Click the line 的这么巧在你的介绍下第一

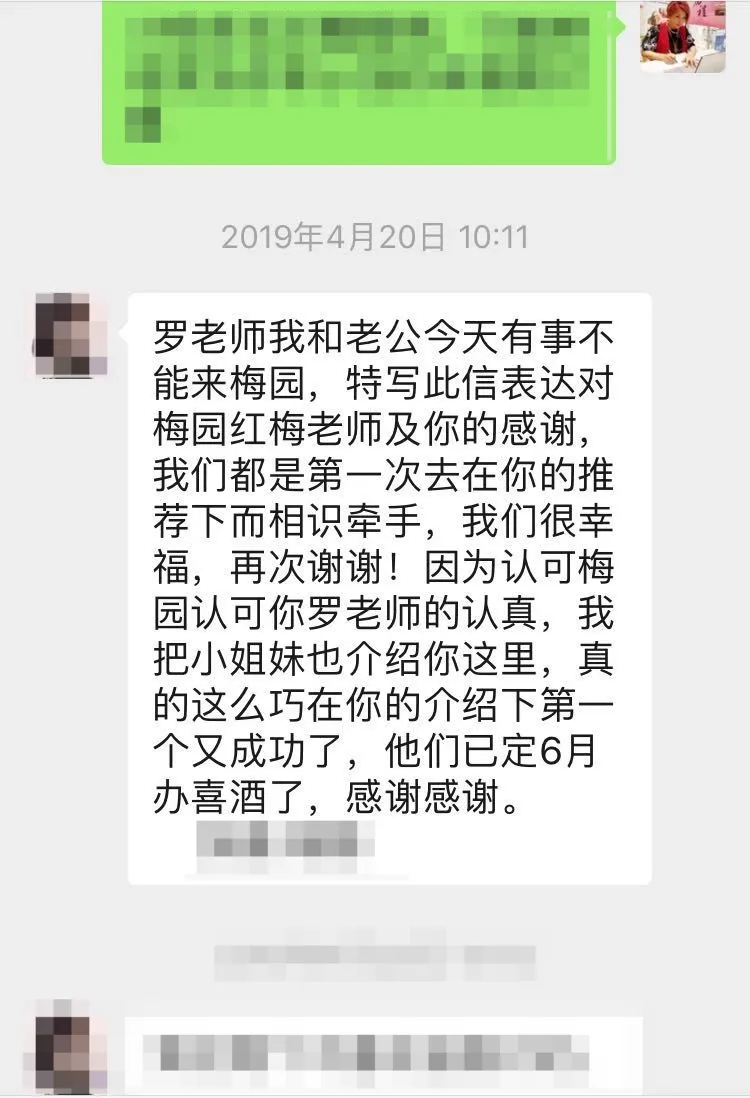point(383,704)
